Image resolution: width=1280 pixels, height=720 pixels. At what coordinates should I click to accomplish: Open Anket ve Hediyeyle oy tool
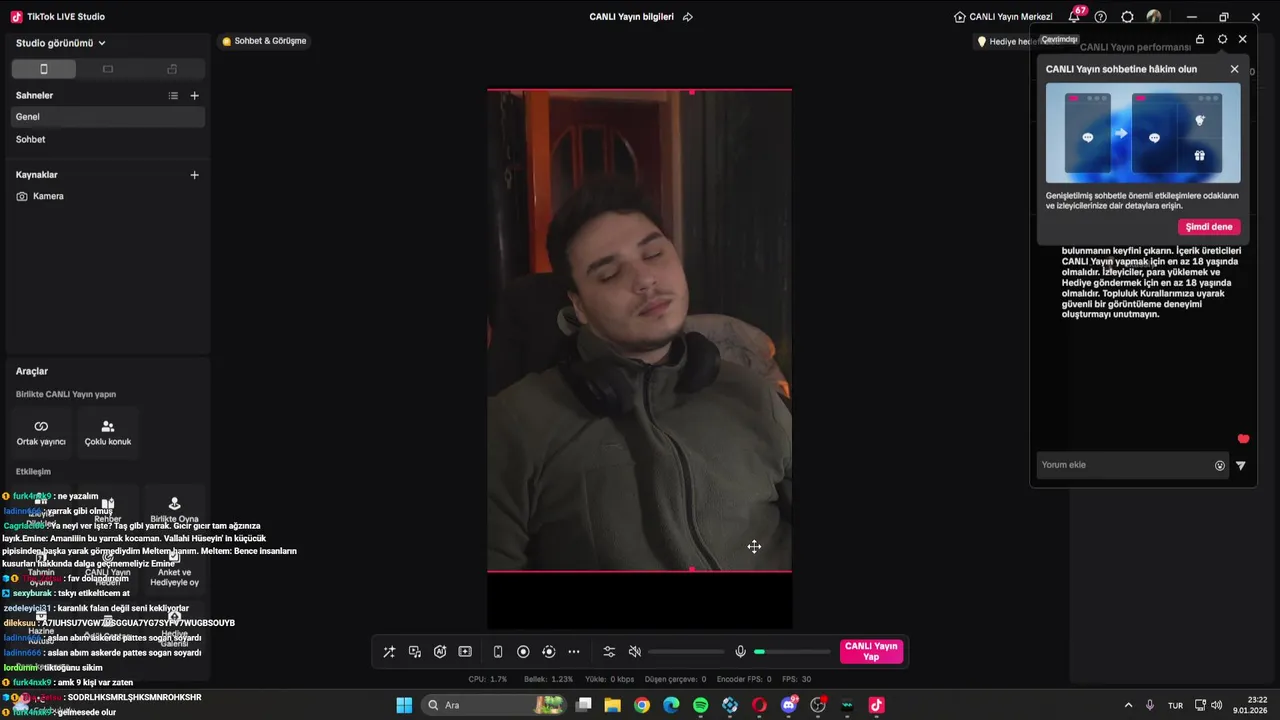(174, 570)
